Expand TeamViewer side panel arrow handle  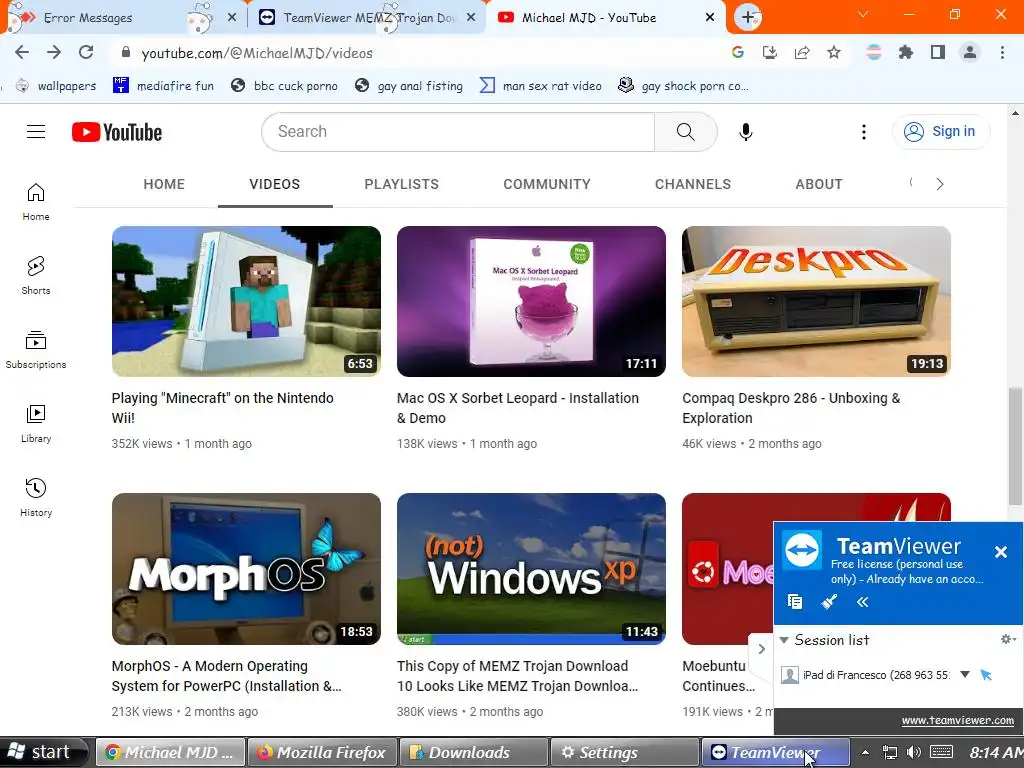click(761, 649)
